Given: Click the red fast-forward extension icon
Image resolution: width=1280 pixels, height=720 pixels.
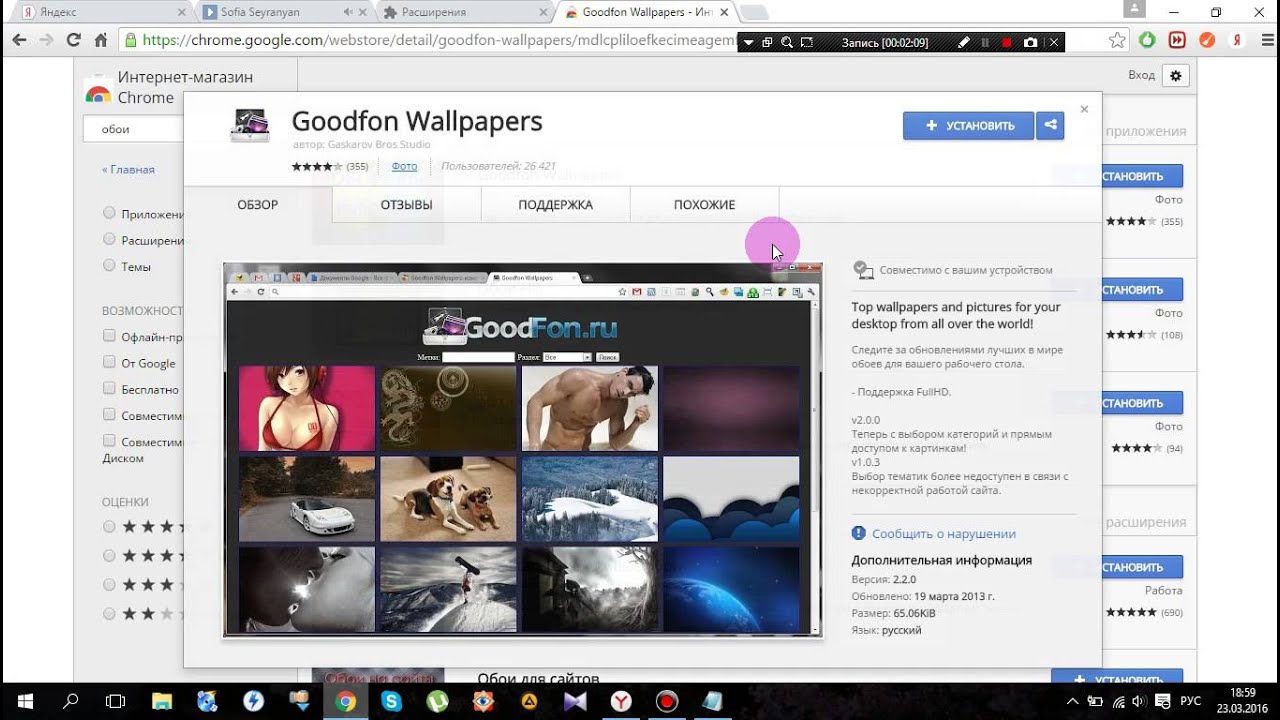Looking at the screenshot, I should click(x=1177, y=41).
